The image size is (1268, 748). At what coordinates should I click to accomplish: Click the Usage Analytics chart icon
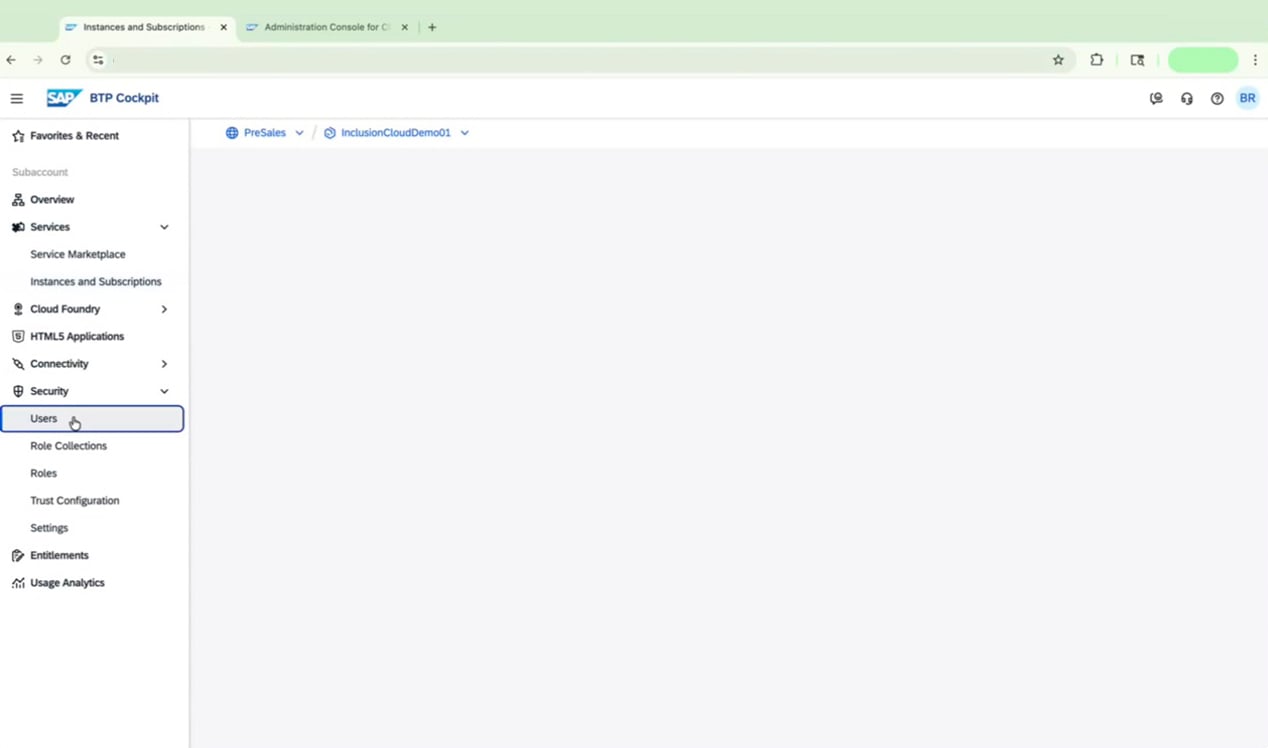[18, 583]
